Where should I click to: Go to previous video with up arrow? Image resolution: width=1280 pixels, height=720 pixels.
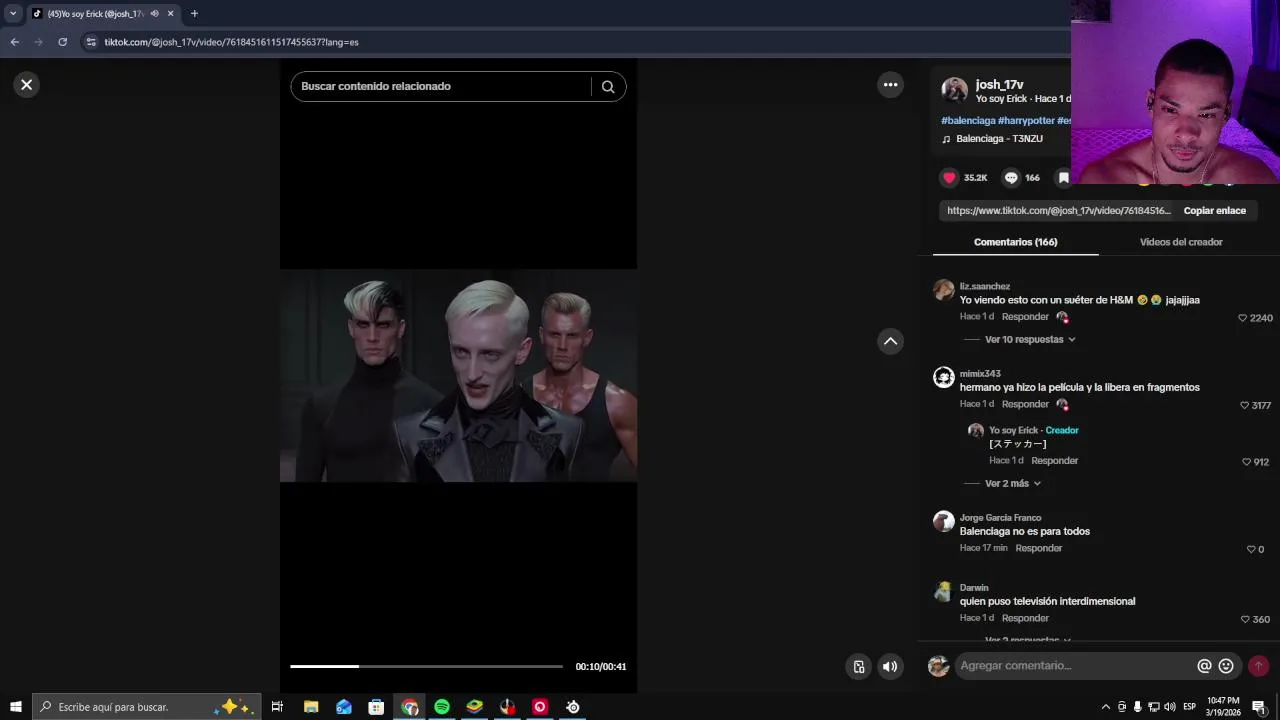(x=890, y=341)
